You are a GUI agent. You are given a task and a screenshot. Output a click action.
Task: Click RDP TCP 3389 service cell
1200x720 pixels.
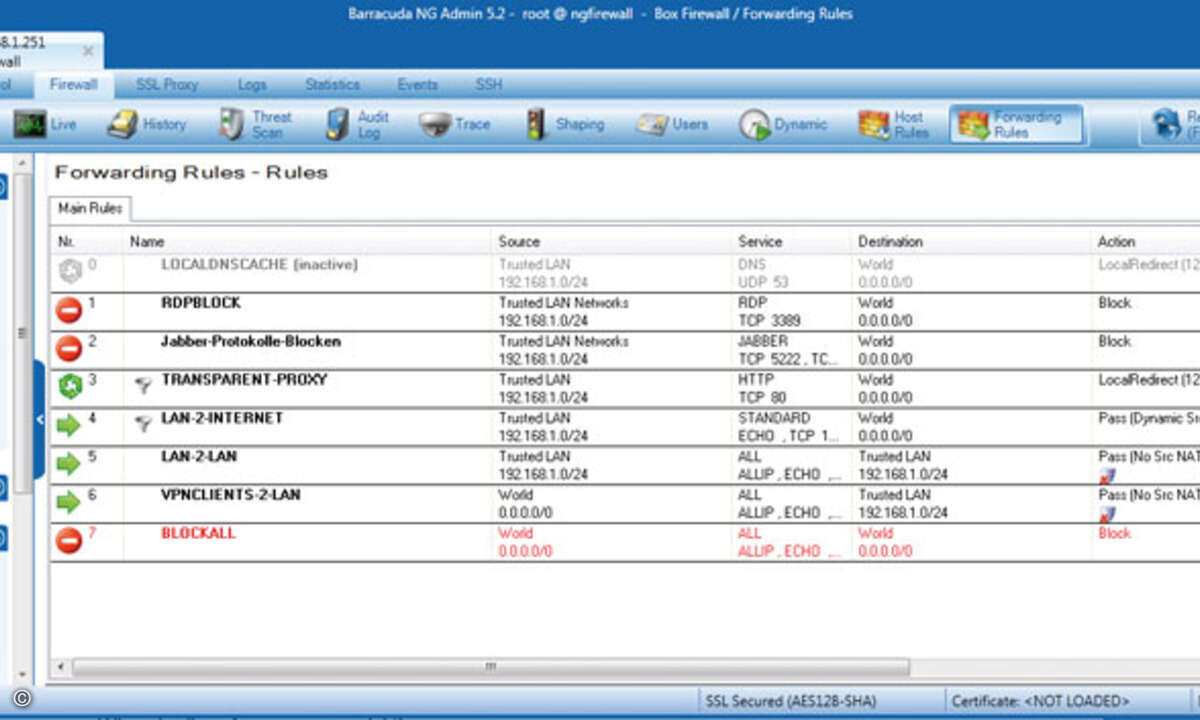point(790,311)
